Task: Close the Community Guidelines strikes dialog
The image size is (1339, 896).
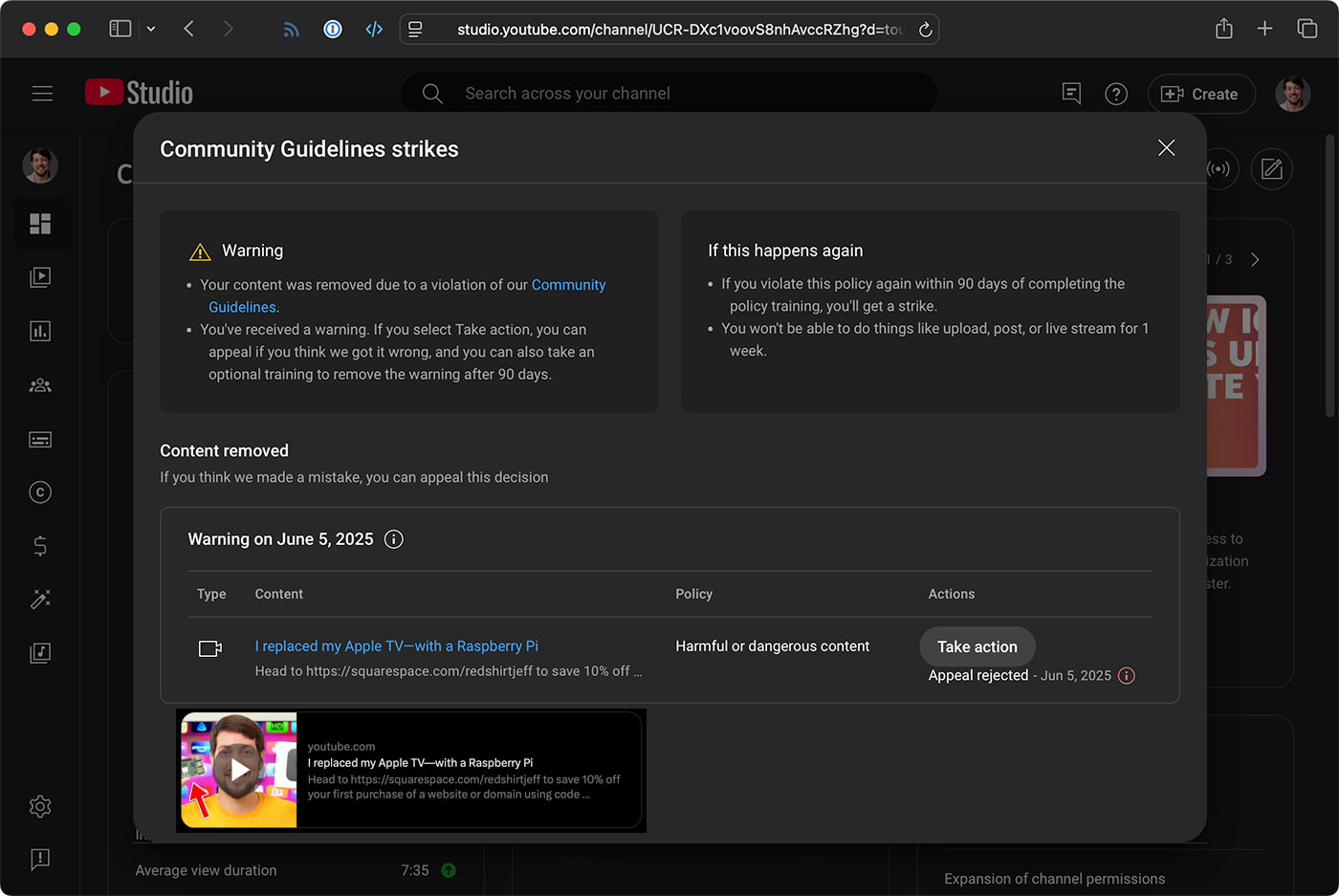Action: pyautogui.click(x=1166, y=148)
